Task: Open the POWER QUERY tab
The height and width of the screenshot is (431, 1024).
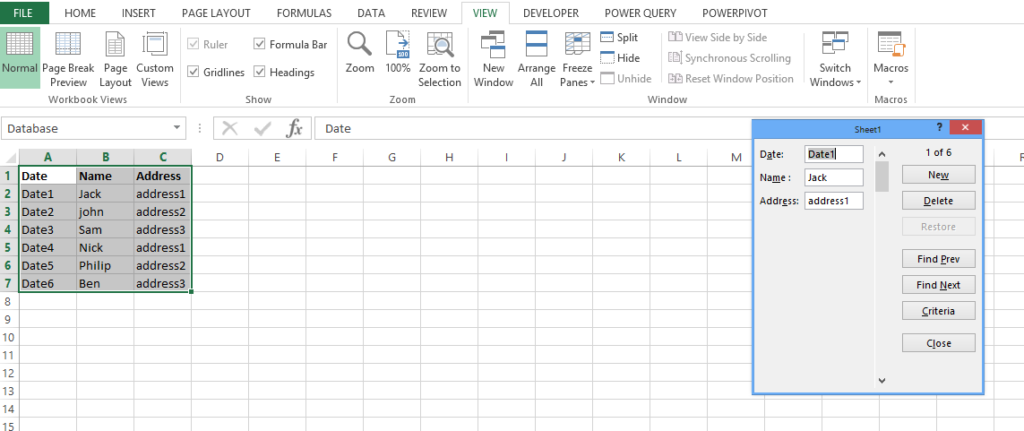Action: tap(640, 13)
